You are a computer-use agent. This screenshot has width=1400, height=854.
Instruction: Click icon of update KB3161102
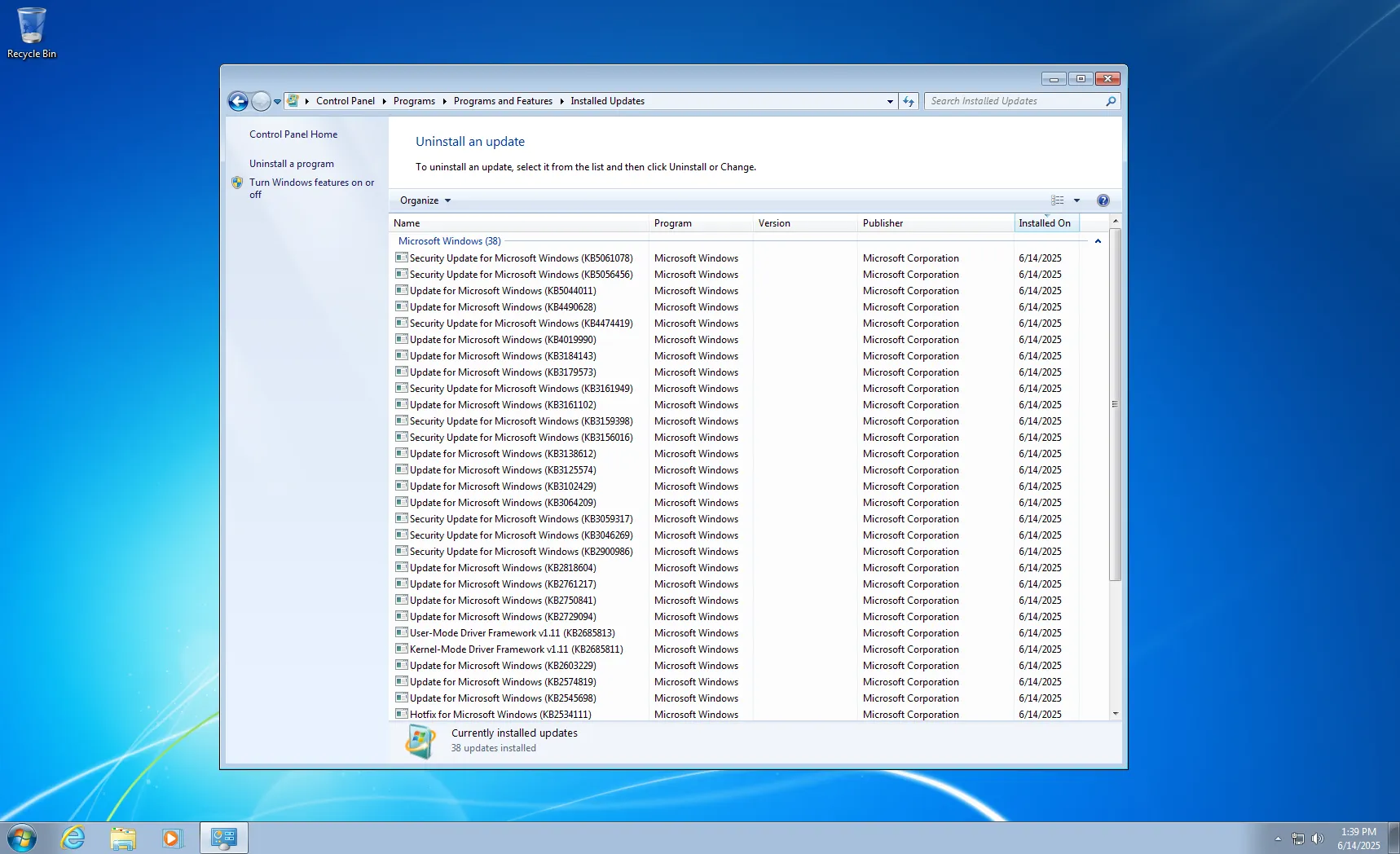[x=401, y=404]
